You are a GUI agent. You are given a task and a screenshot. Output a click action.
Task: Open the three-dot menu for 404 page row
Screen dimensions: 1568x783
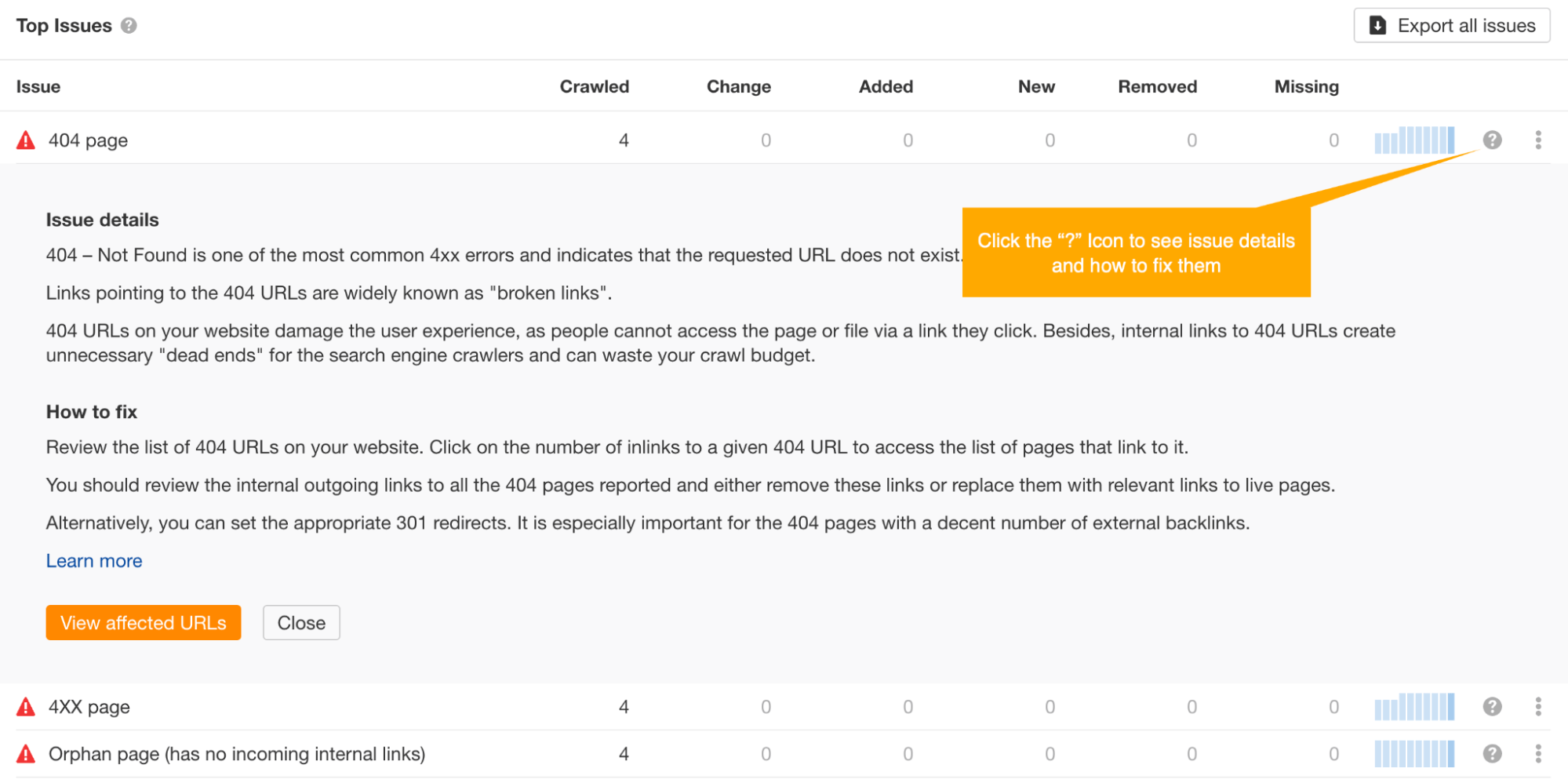click(x=1540, y=140)
